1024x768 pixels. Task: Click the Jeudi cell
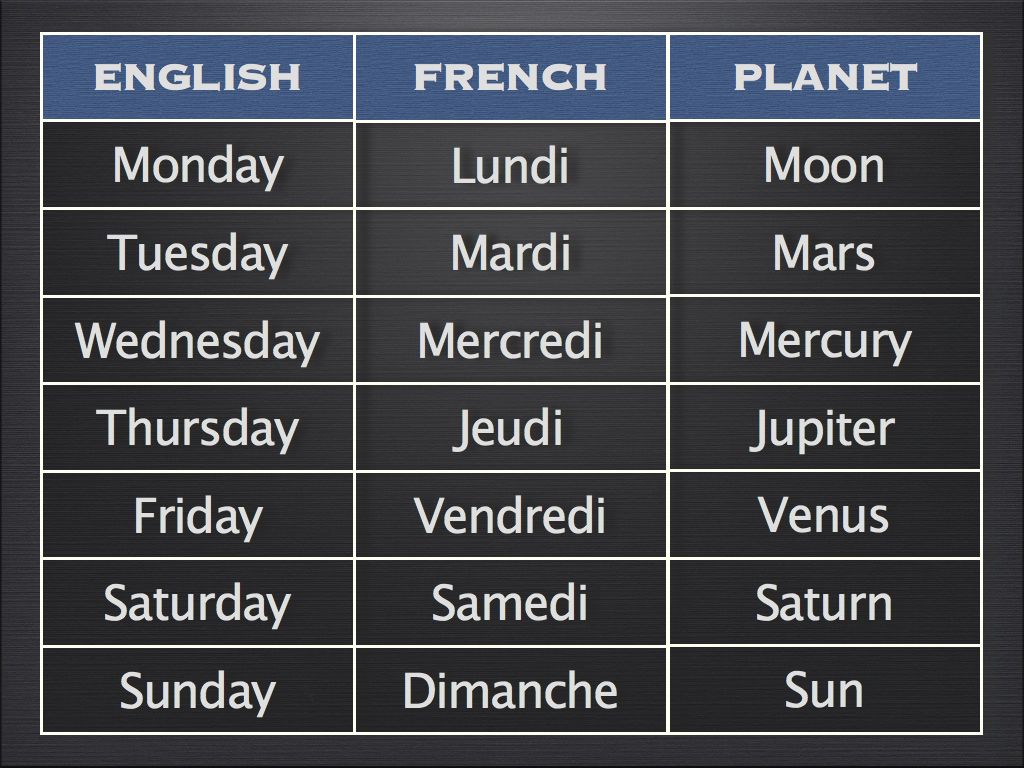click(x=511, y=427)
